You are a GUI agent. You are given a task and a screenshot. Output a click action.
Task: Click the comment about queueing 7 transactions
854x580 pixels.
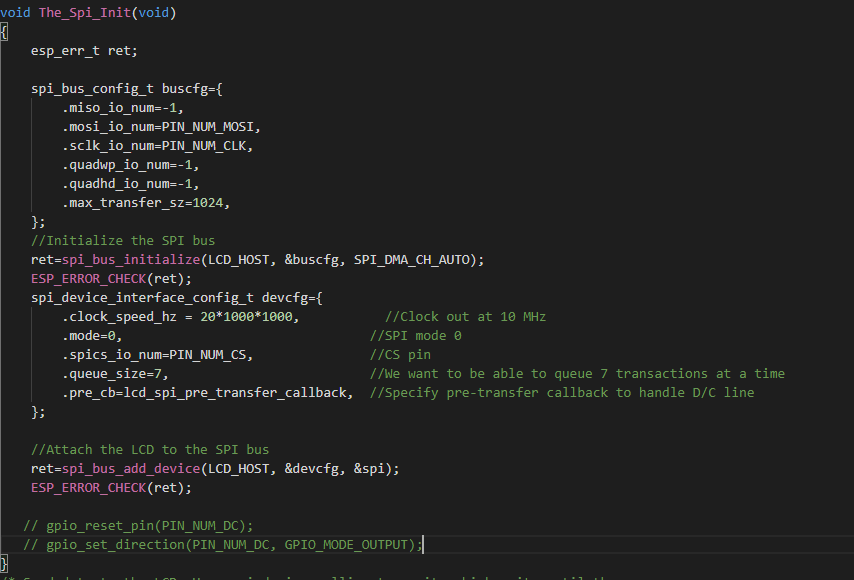(x=577, y=374)
